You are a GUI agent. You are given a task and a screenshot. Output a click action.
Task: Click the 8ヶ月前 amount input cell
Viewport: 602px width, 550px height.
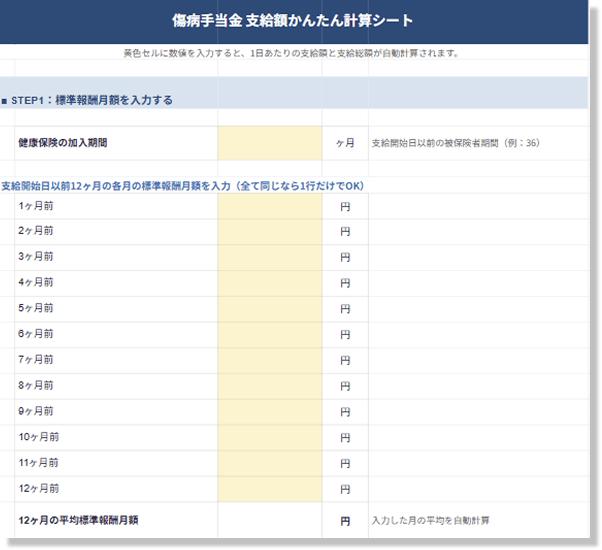pyautogui.click(x=270, y=386)
